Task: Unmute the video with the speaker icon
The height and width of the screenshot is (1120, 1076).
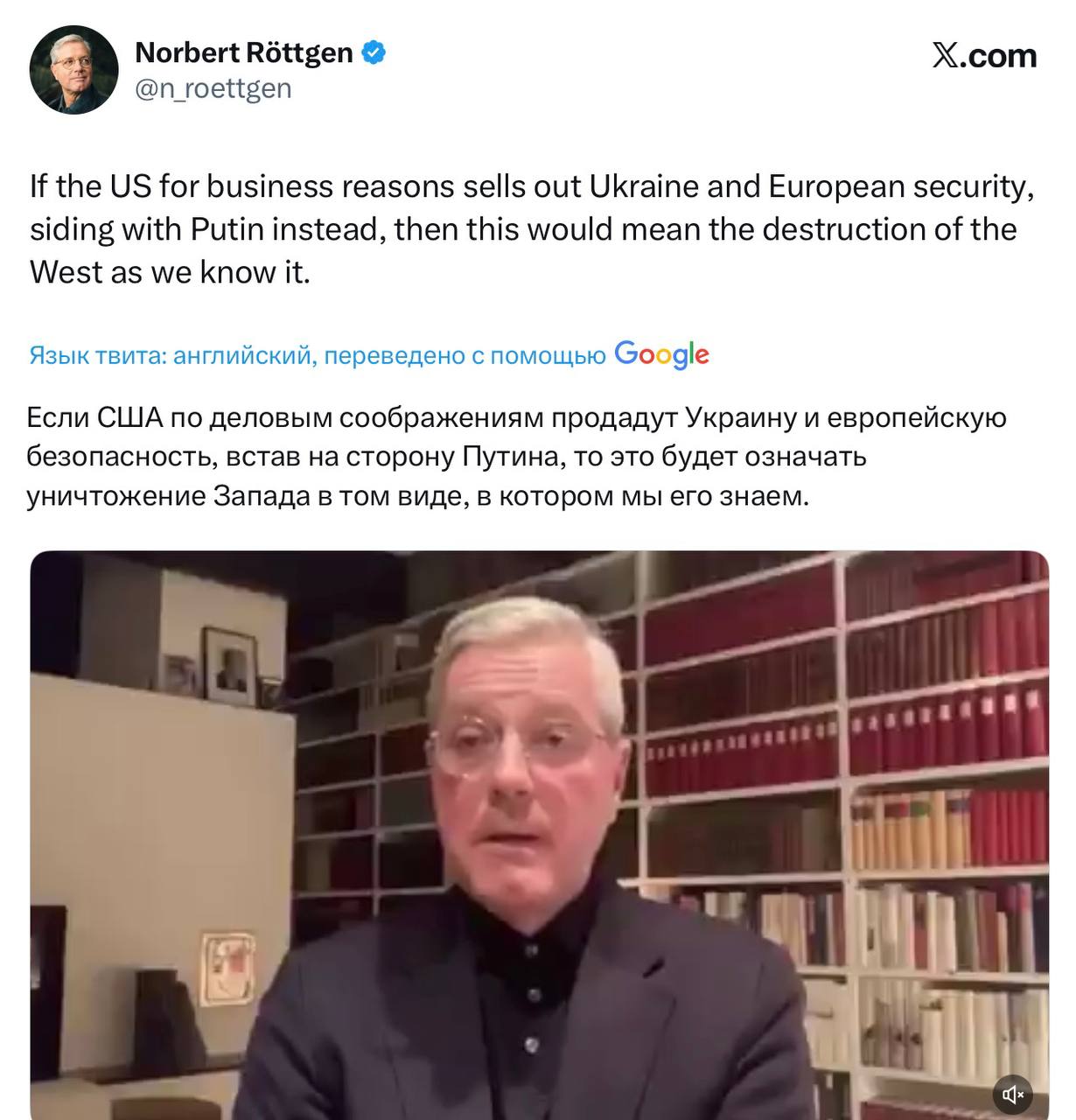Action: coord(1013,1094)
